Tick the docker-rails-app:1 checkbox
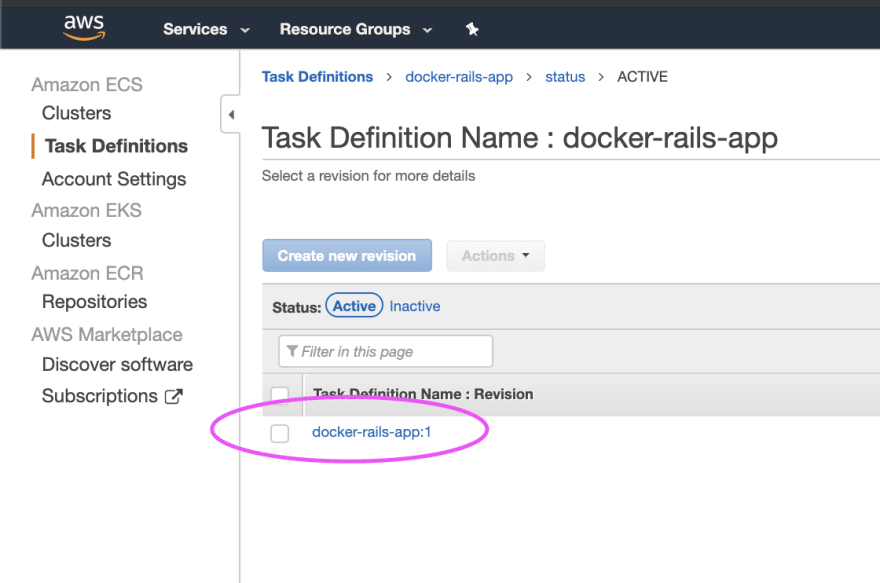The height and width of the screenshot is (583, 880). (x=279, y=433)
